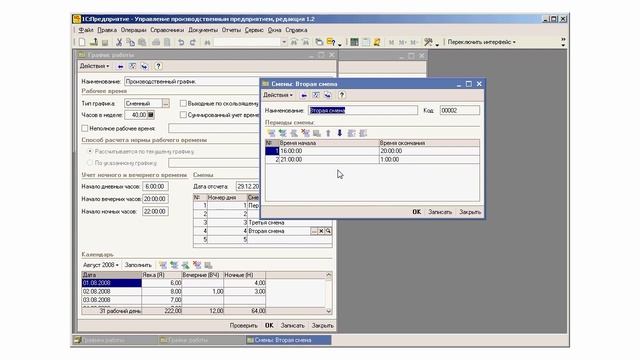Open the Тип графика selection button
The height and width of the screenshot is (360, 640).
[165, 104]
